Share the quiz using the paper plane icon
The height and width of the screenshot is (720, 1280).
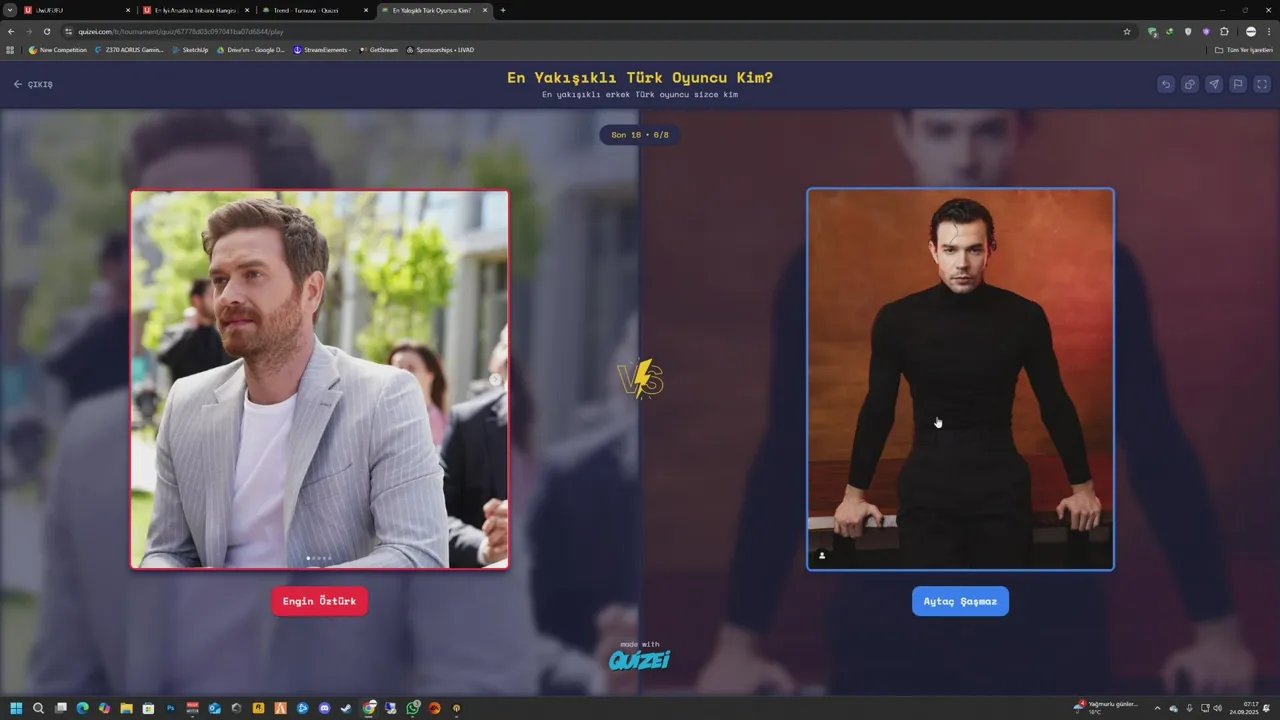click(x=1214, y=84)
